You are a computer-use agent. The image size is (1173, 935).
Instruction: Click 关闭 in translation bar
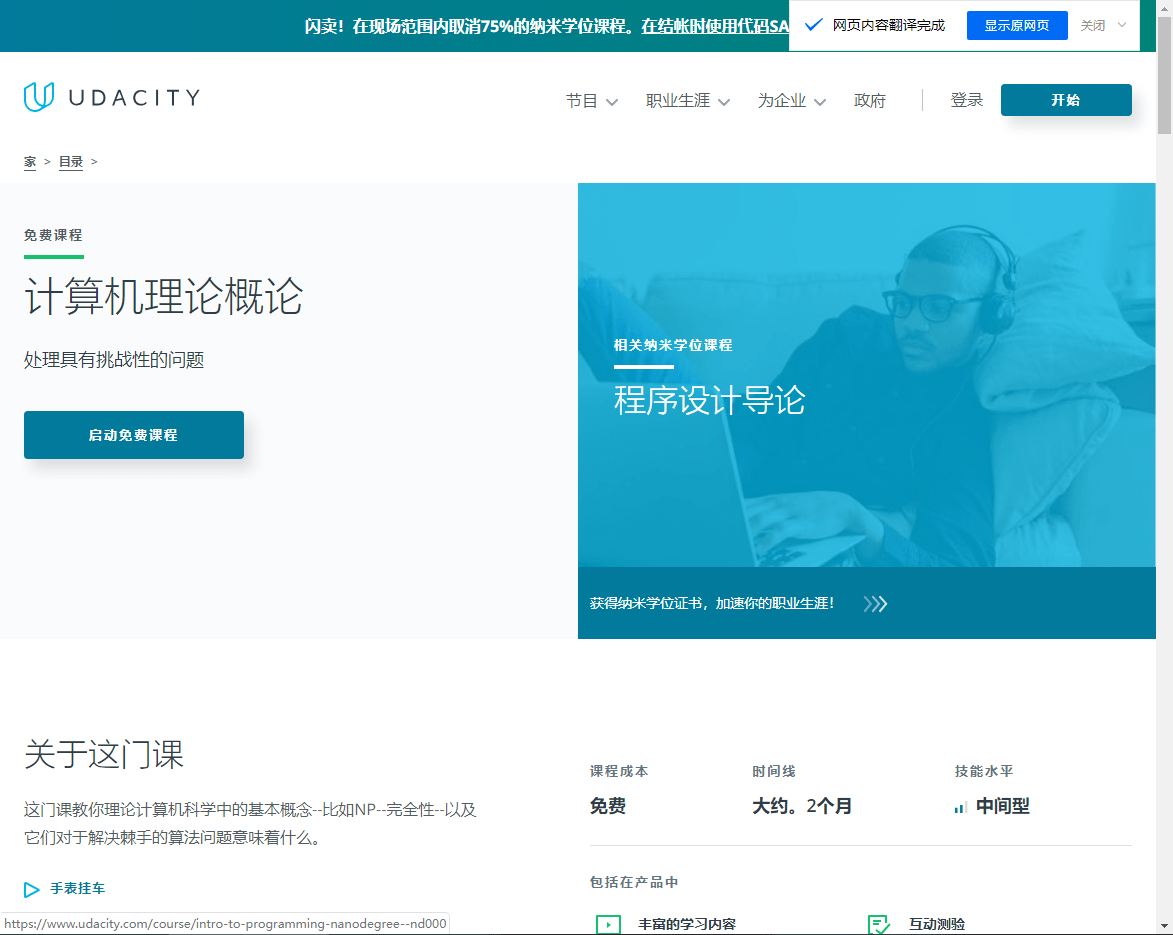(1092, 25)
